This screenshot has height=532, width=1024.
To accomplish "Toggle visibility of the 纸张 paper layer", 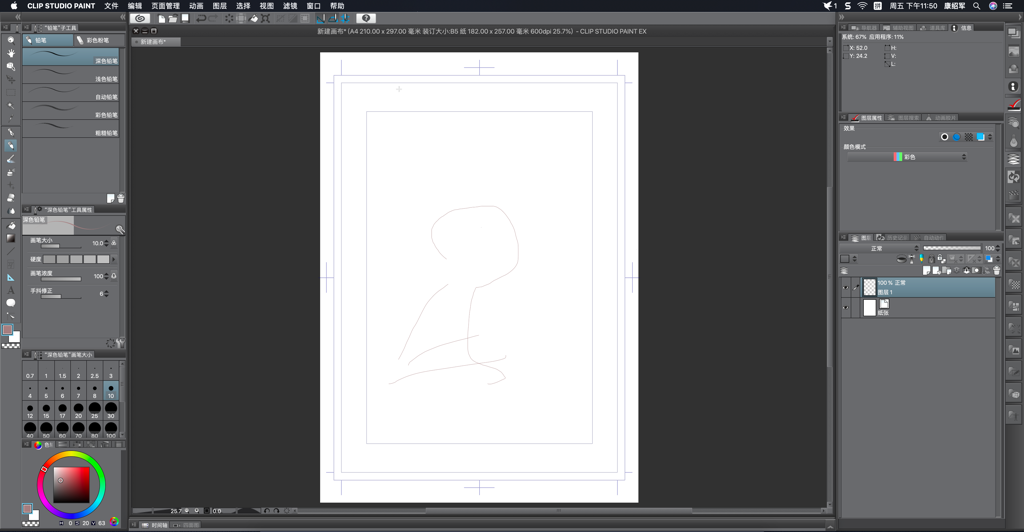I will pyautogui.click(x=846, y=308).
